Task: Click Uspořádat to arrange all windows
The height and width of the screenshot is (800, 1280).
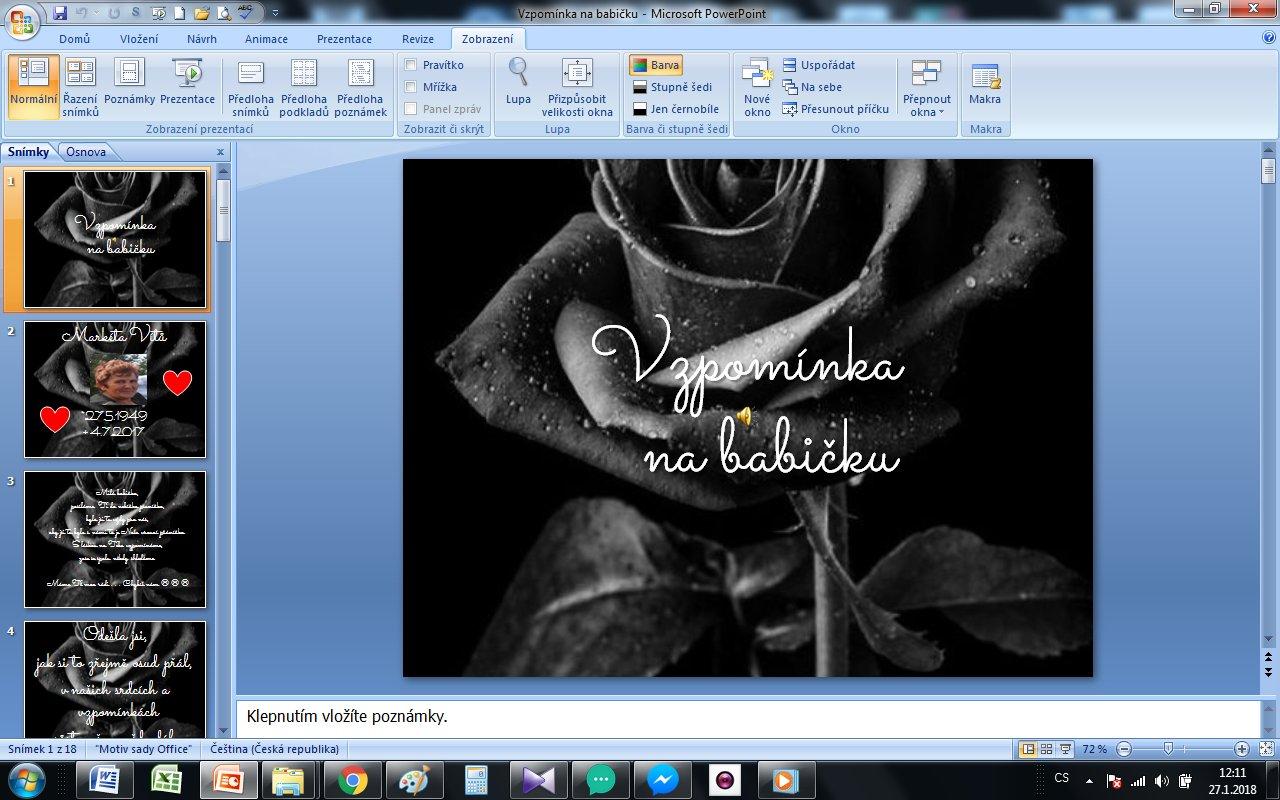Action: 818,65
